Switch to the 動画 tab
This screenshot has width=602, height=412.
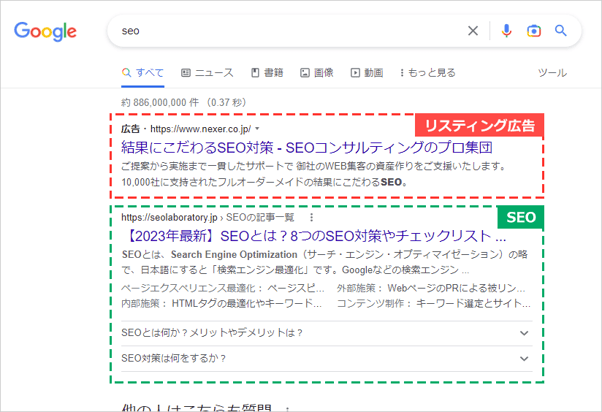(367, 73)
